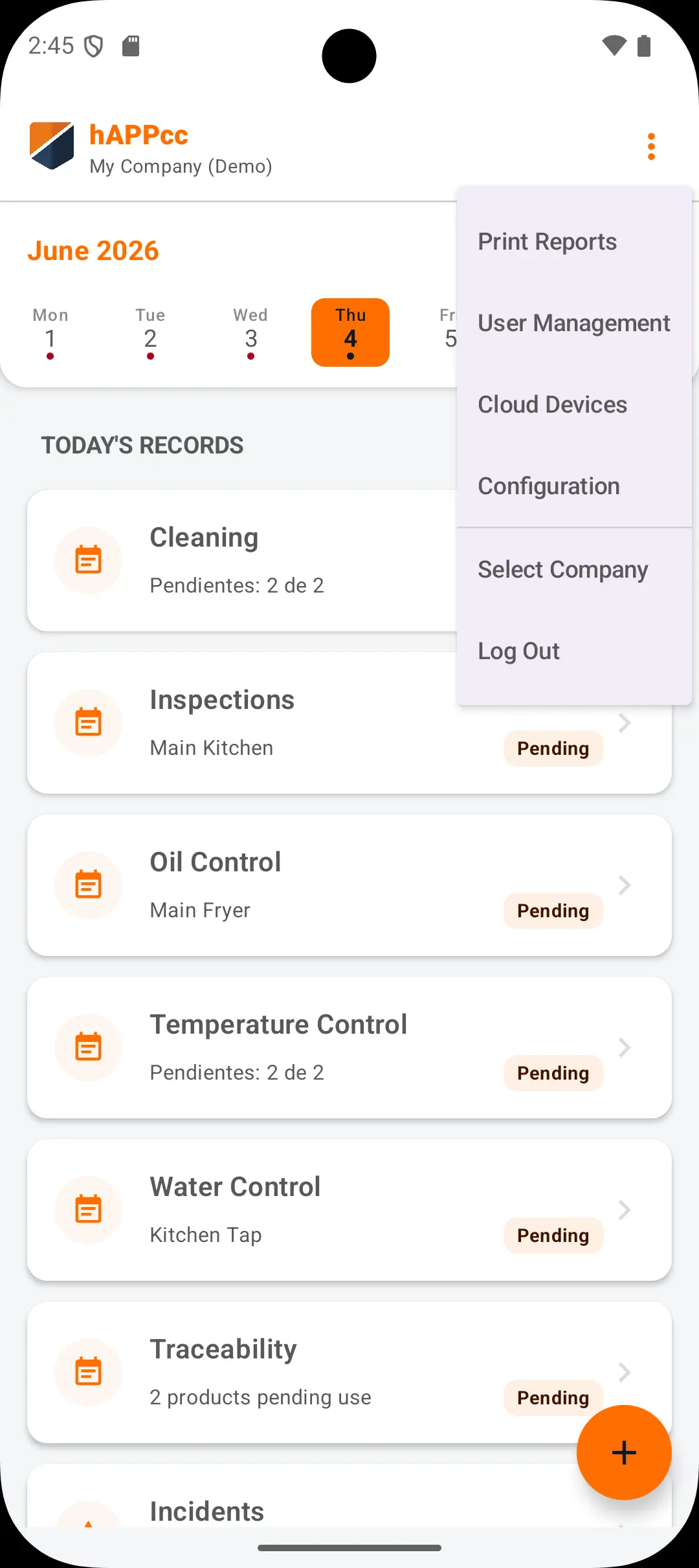Tap the orange plus floating button
Viewport: 699px width, 1568px height.
(624, 1452)
